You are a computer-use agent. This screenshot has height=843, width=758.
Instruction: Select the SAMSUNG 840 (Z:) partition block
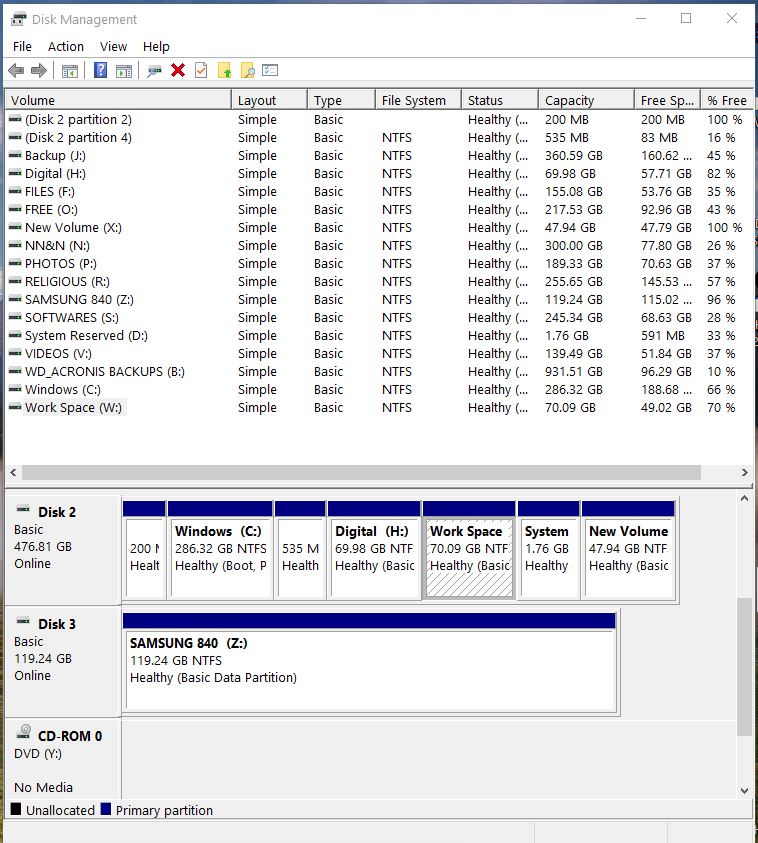[x=368, y=660]
